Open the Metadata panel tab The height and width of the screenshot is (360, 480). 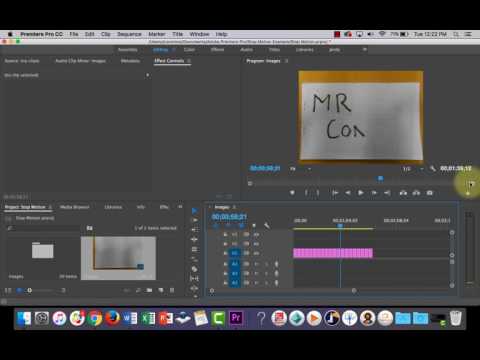pyautogui.click(x=130, y=61)
